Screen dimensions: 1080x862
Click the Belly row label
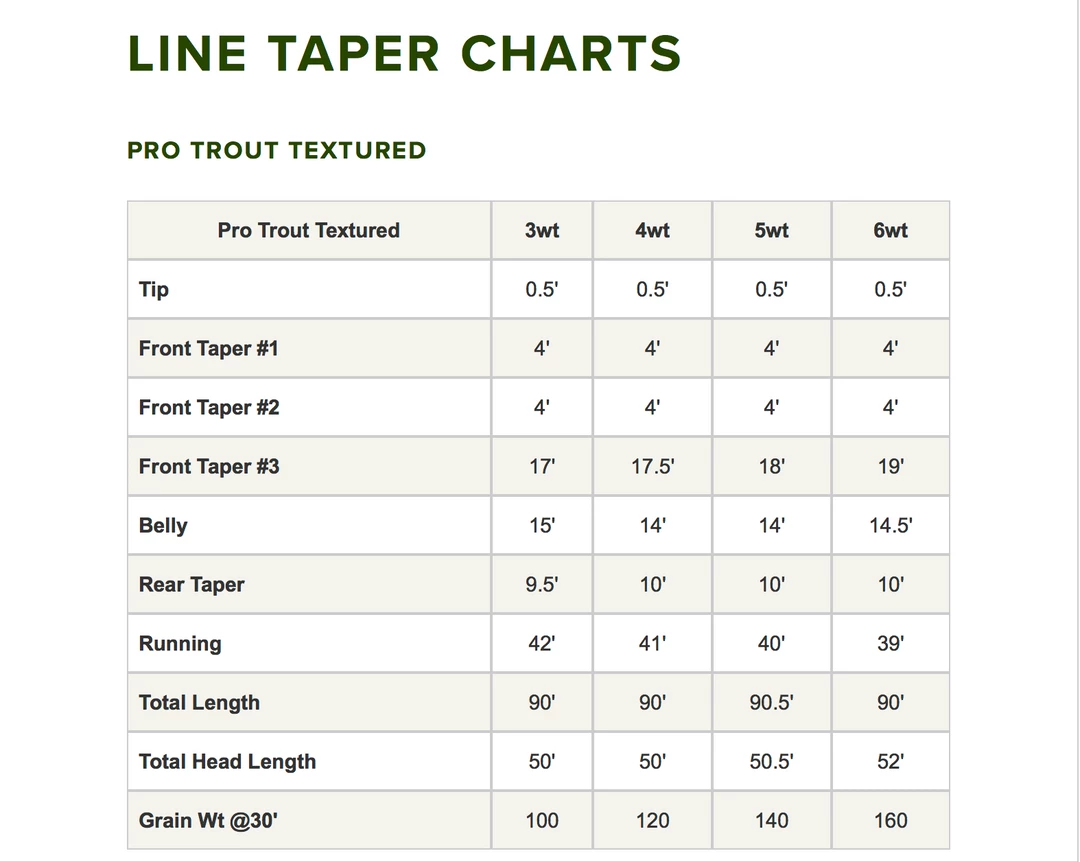click(x=163, y=526)
